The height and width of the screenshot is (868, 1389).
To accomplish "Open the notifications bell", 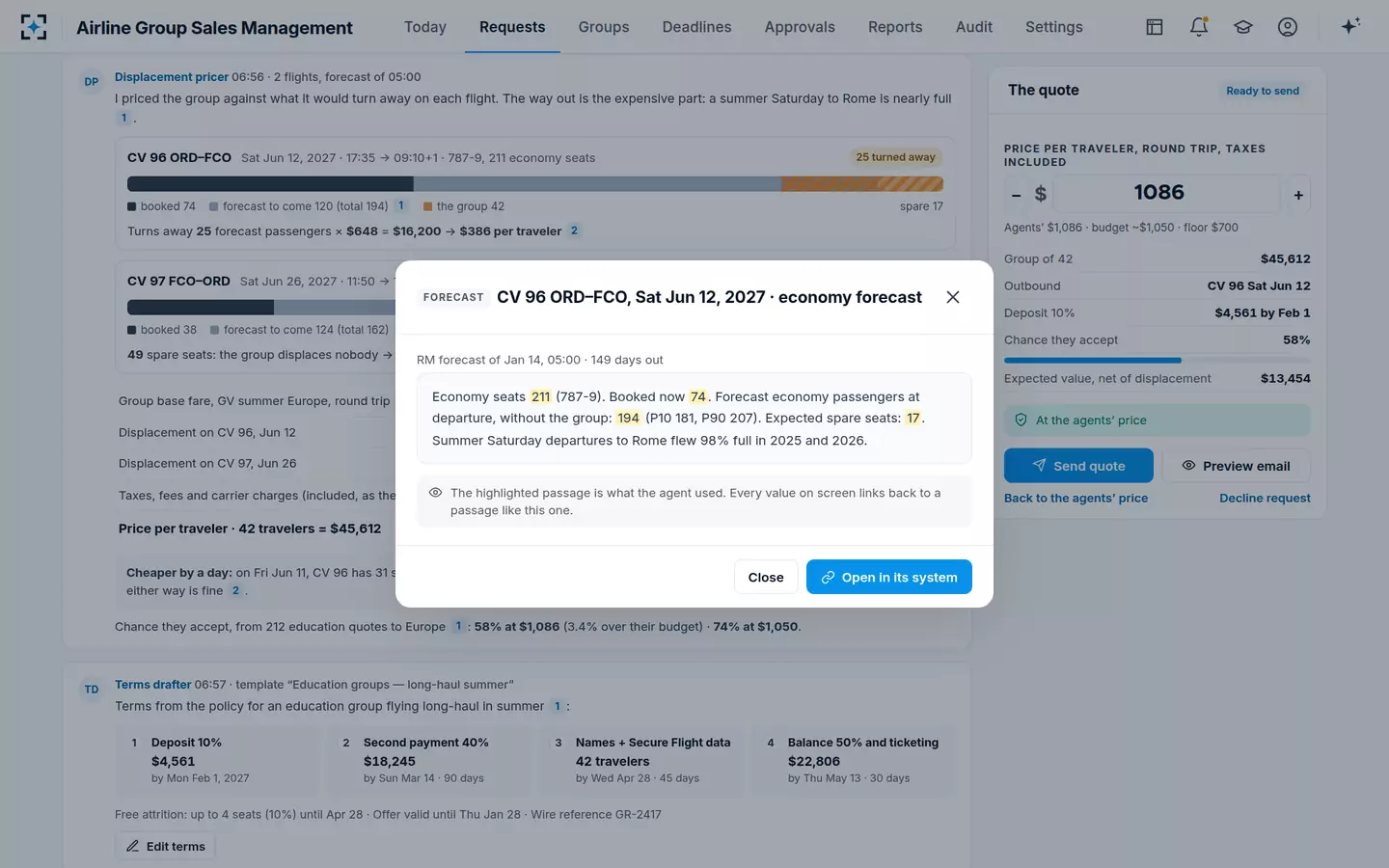I will coord(1199,27).
